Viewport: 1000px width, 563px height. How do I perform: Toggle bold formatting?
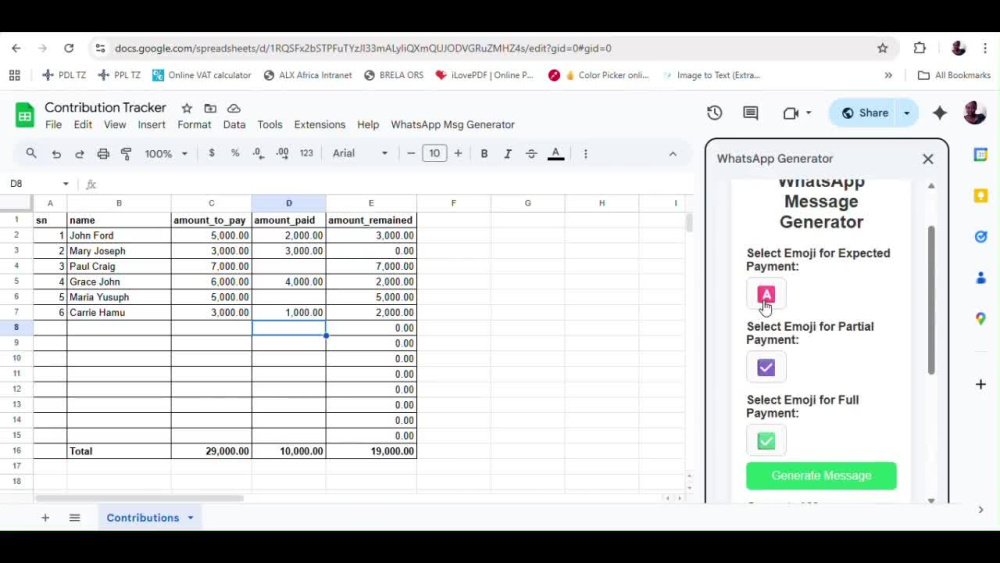(484, 154)
